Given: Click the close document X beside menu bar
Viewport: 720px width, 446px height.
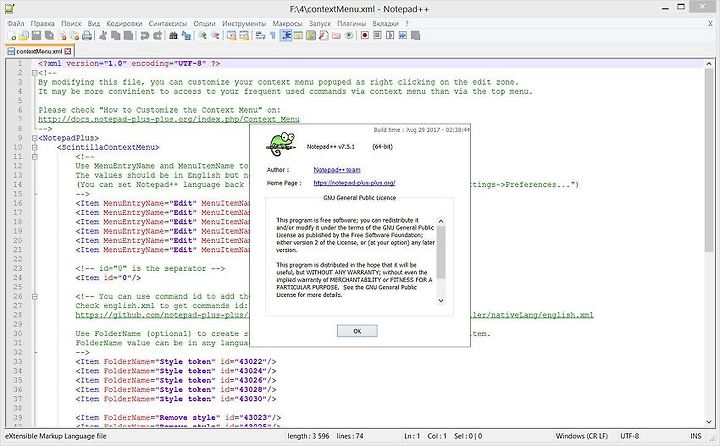Looking at the screenshot, I should [710, 23].
